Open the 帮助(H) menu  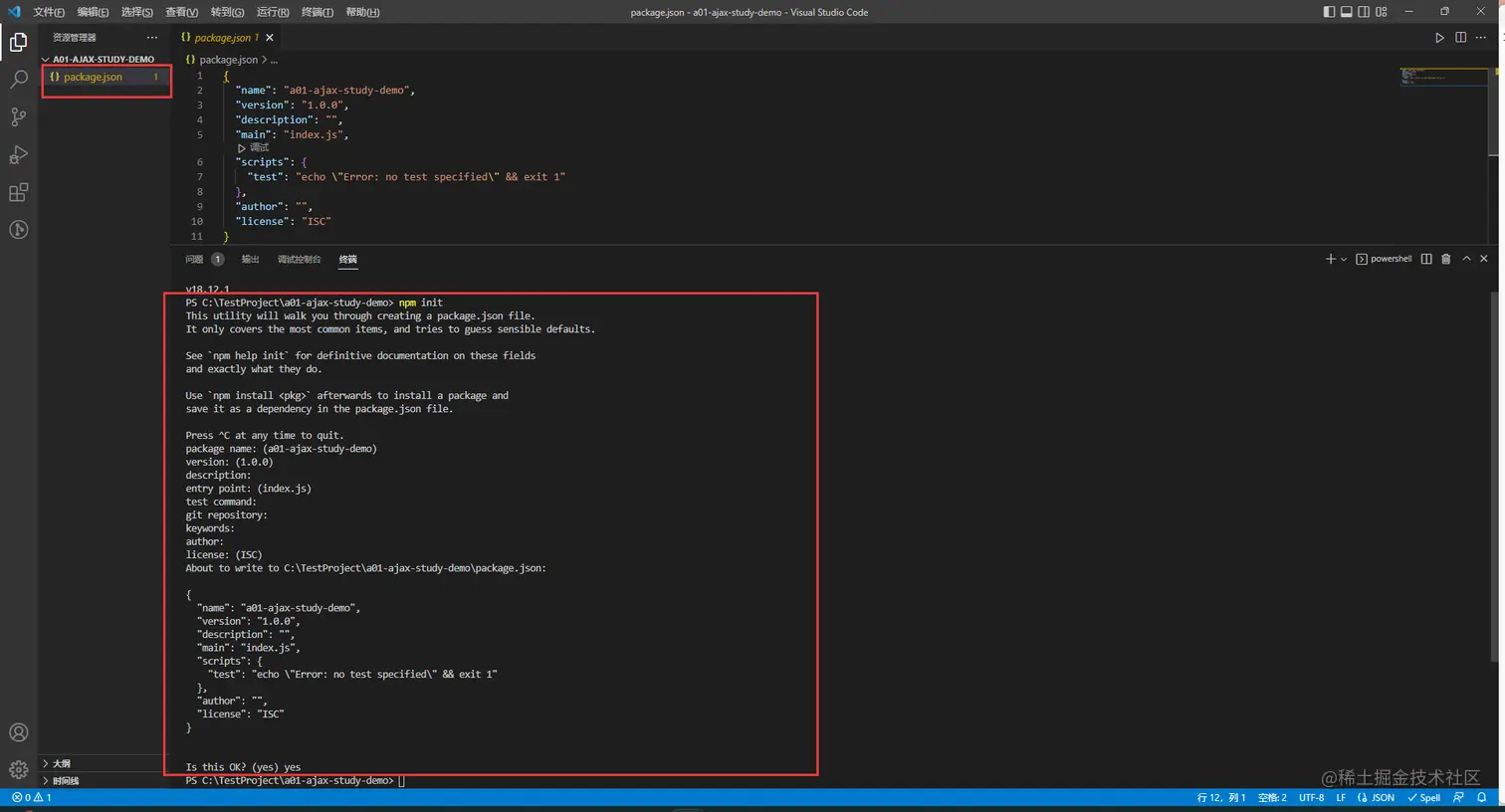click(x=362, y=12)
